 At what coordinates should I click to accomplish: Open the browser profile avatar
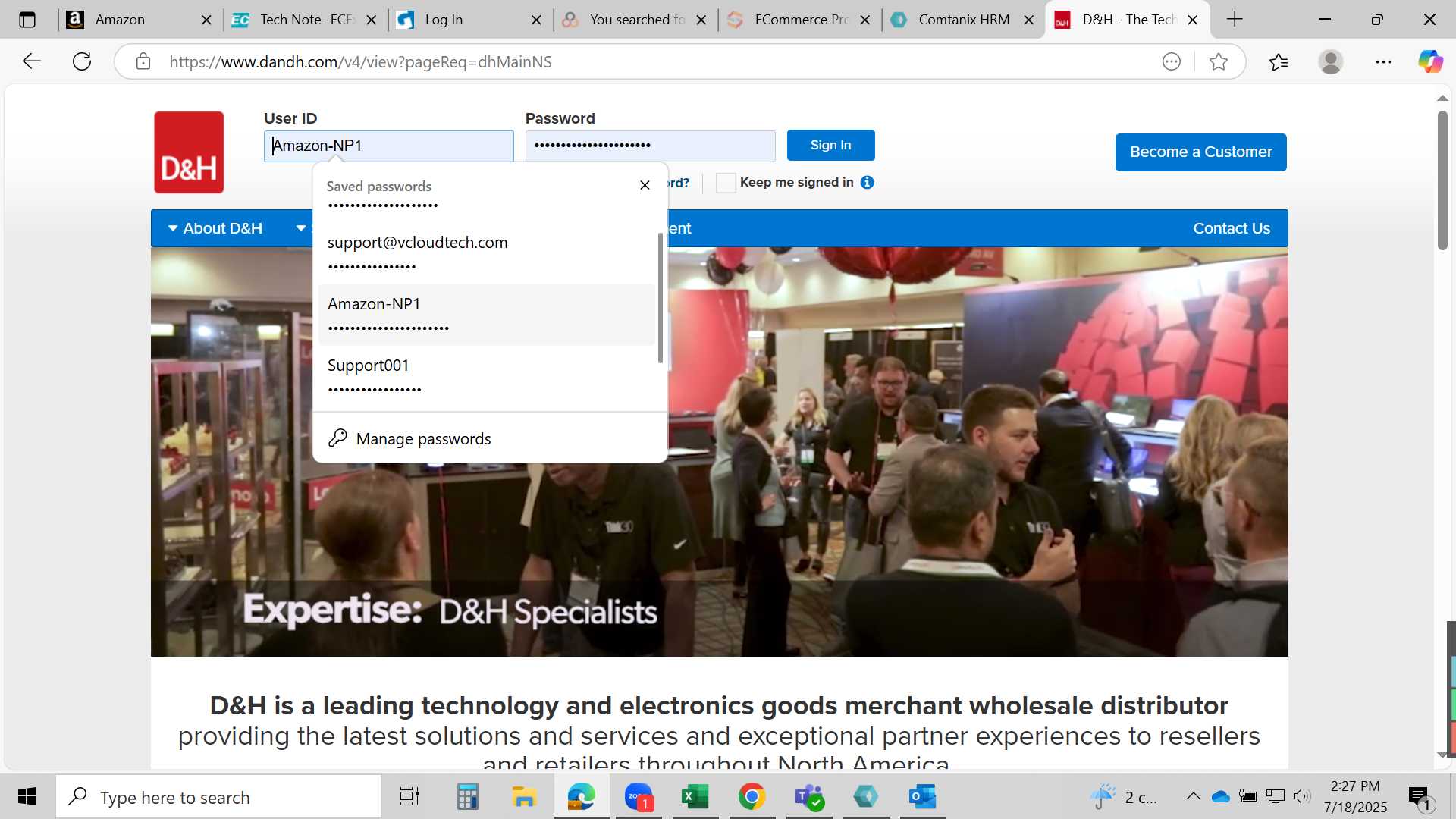(x=1331, y=61)
